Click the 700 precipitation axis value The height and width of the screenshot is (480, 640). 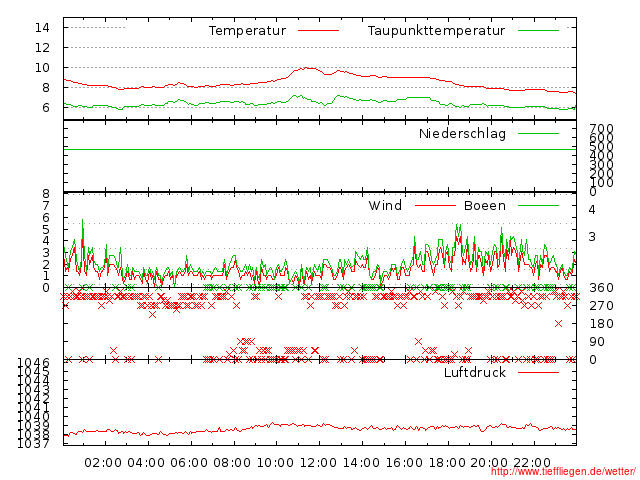tap(601, 129)
